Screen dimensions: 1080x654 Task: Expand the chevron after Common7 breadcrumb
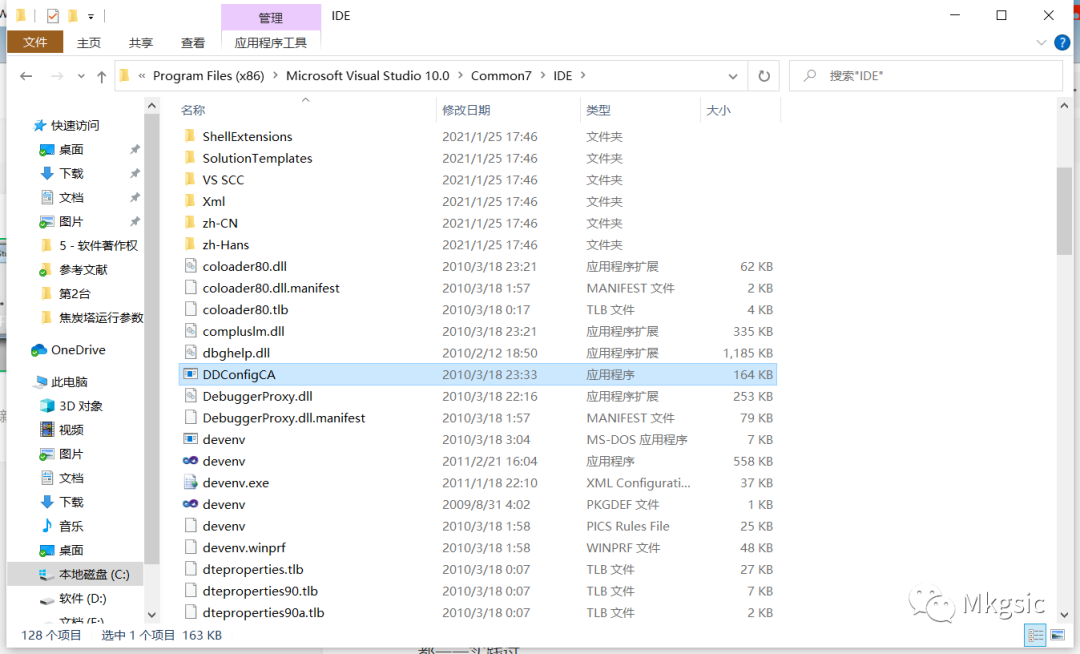[543, 75]
